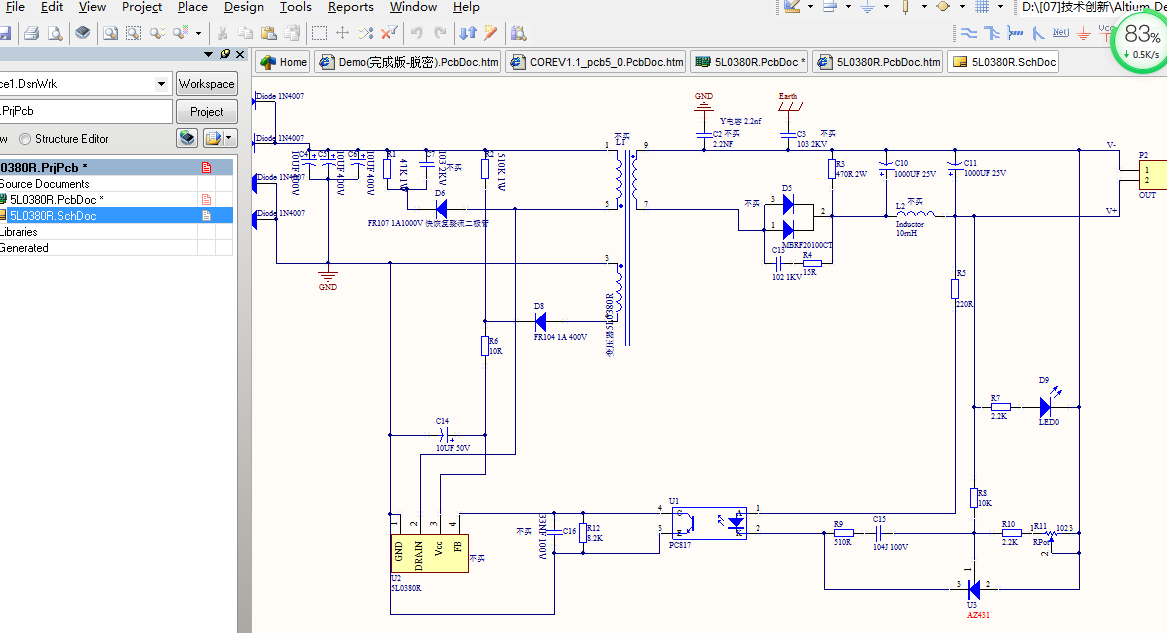Viewport: 1167px width, 633px height.
Task: Open the Reports menu
Action: click(351, 7)
